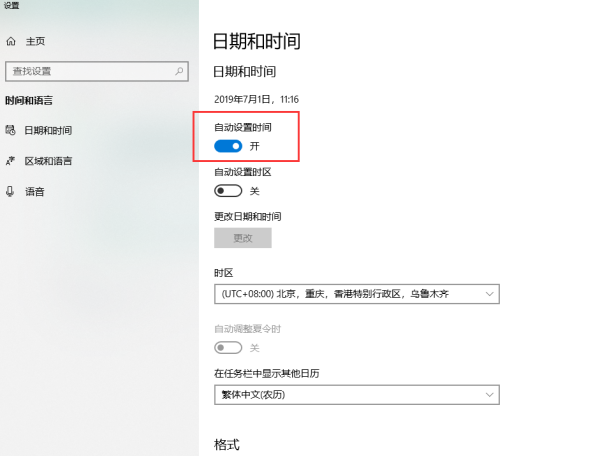Viewport: 600px width, 456px height.
Task: Click the 格式 section heading
Action: [227, 444]
